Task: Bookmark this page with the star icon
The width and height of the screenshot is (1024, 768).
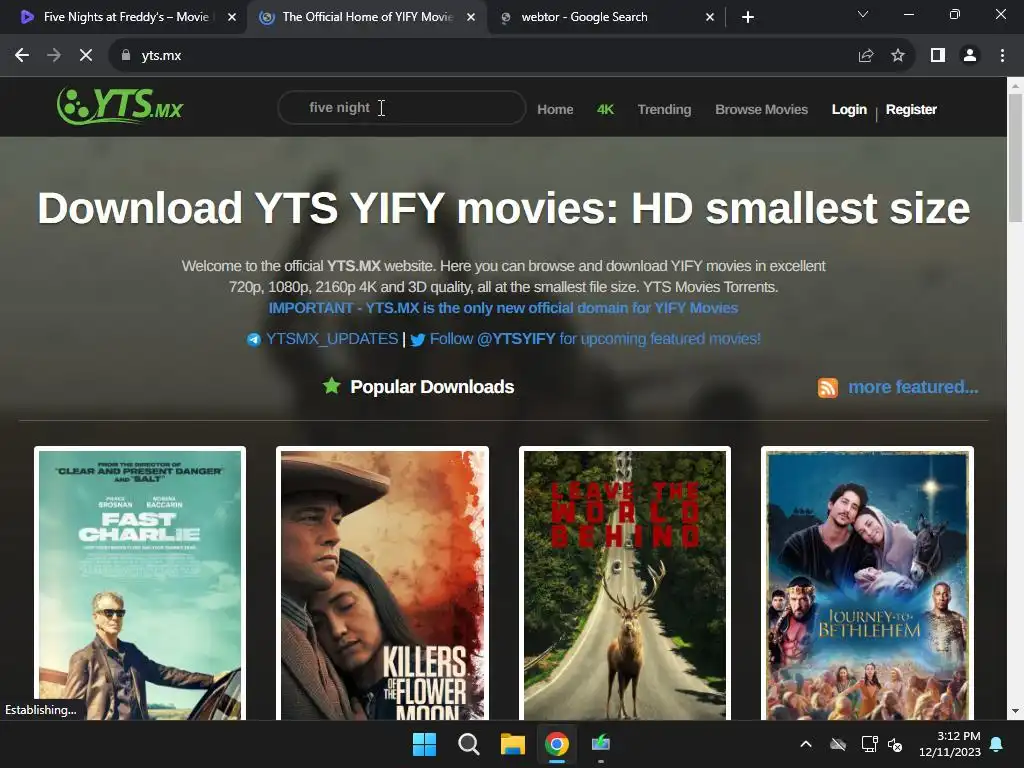Action: (x=898, y=56)
